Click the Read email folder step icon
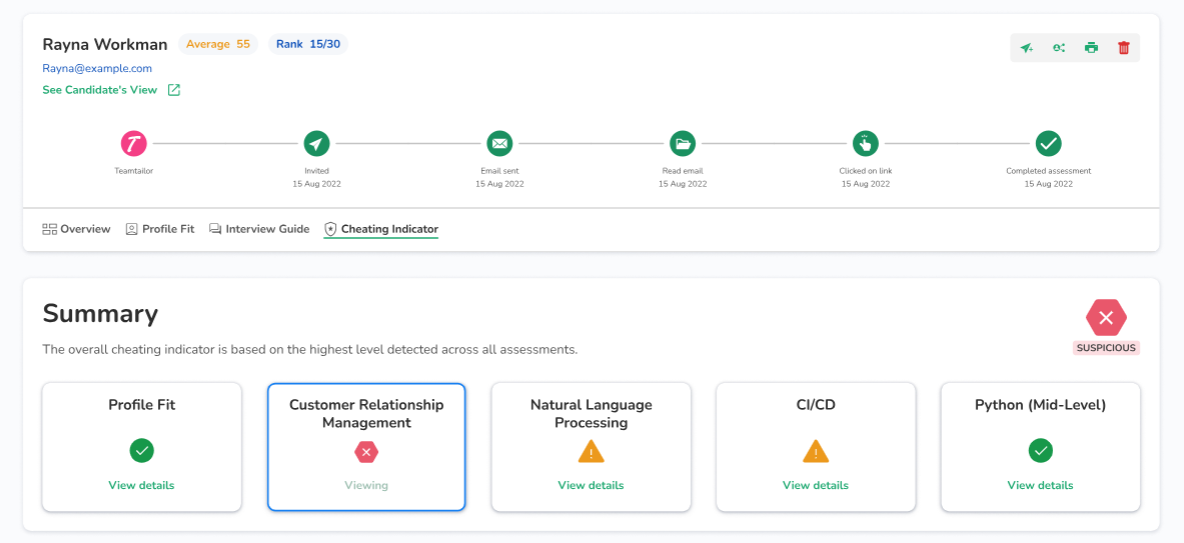1184x543 pixels. pos(682,144)
